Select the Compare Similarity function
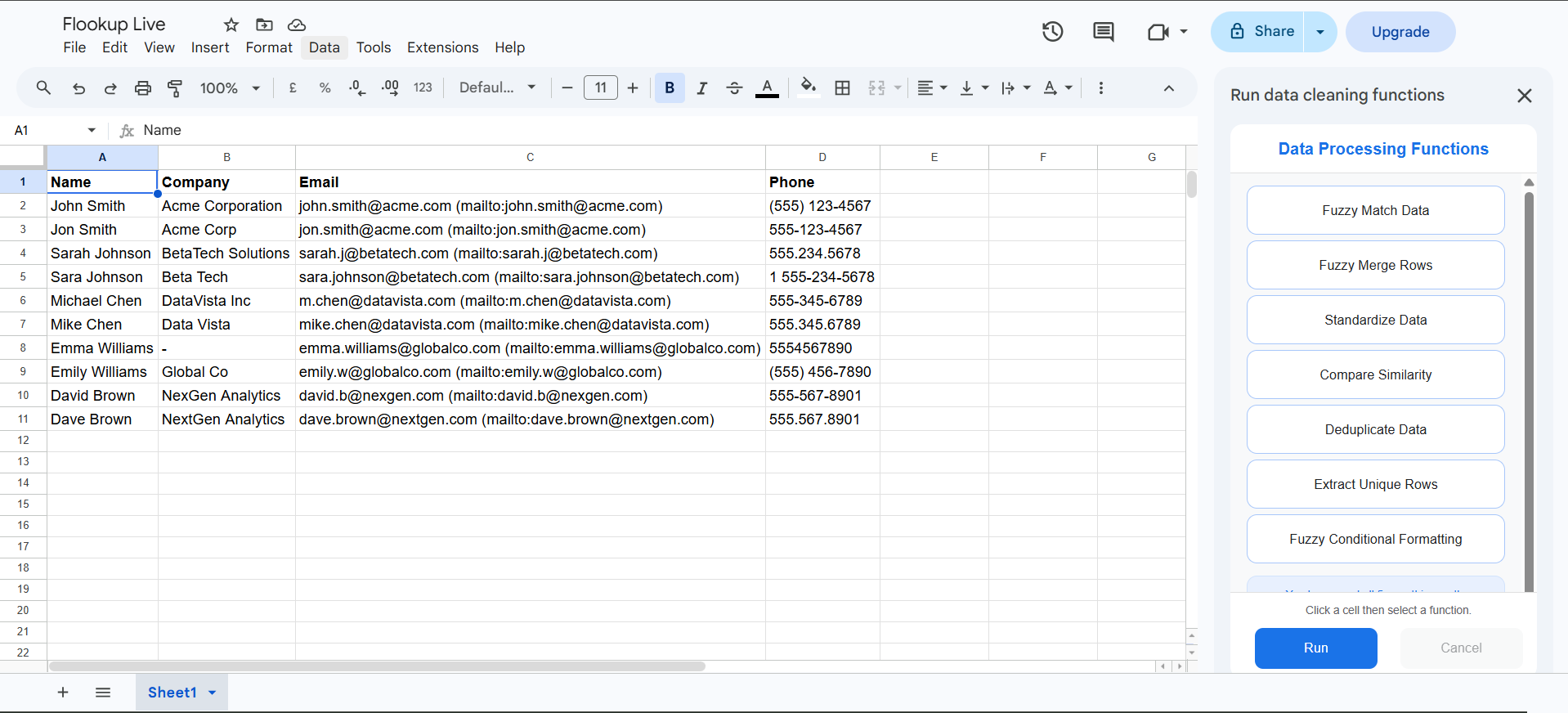 [x=1376, y=374]
